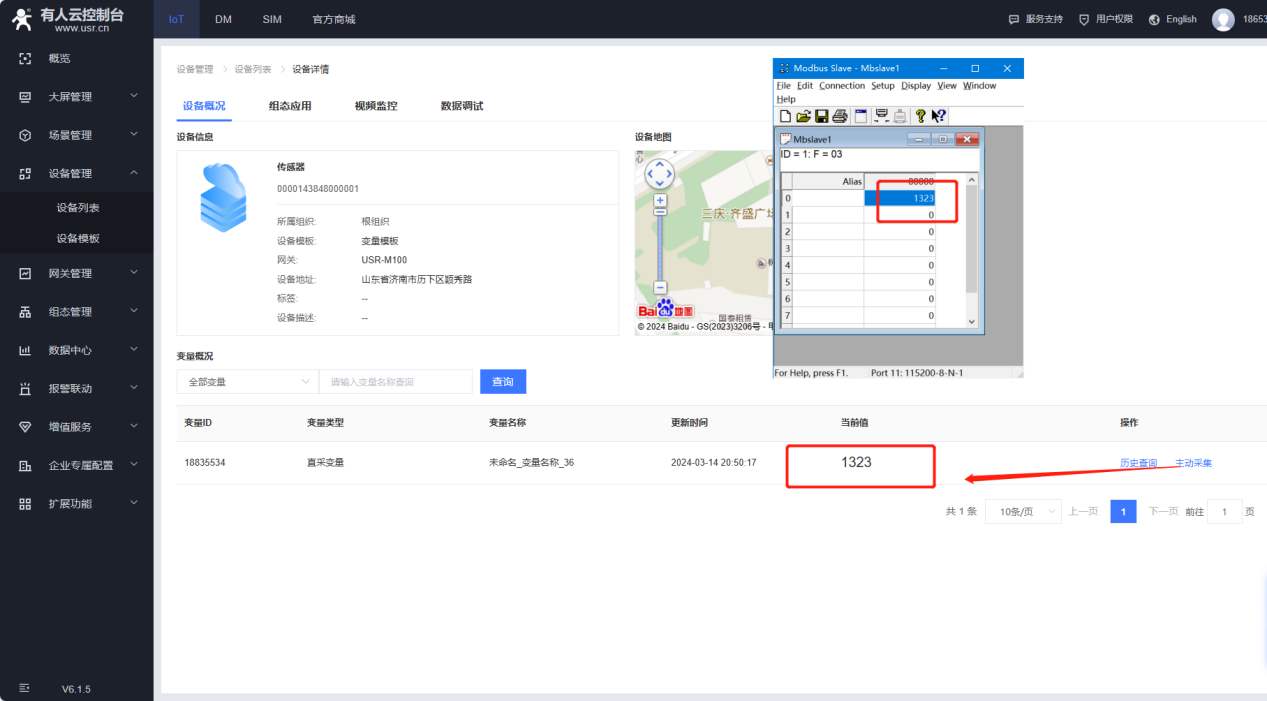Open the Connection menu in Modbus Slave

[x=841, y=86]
